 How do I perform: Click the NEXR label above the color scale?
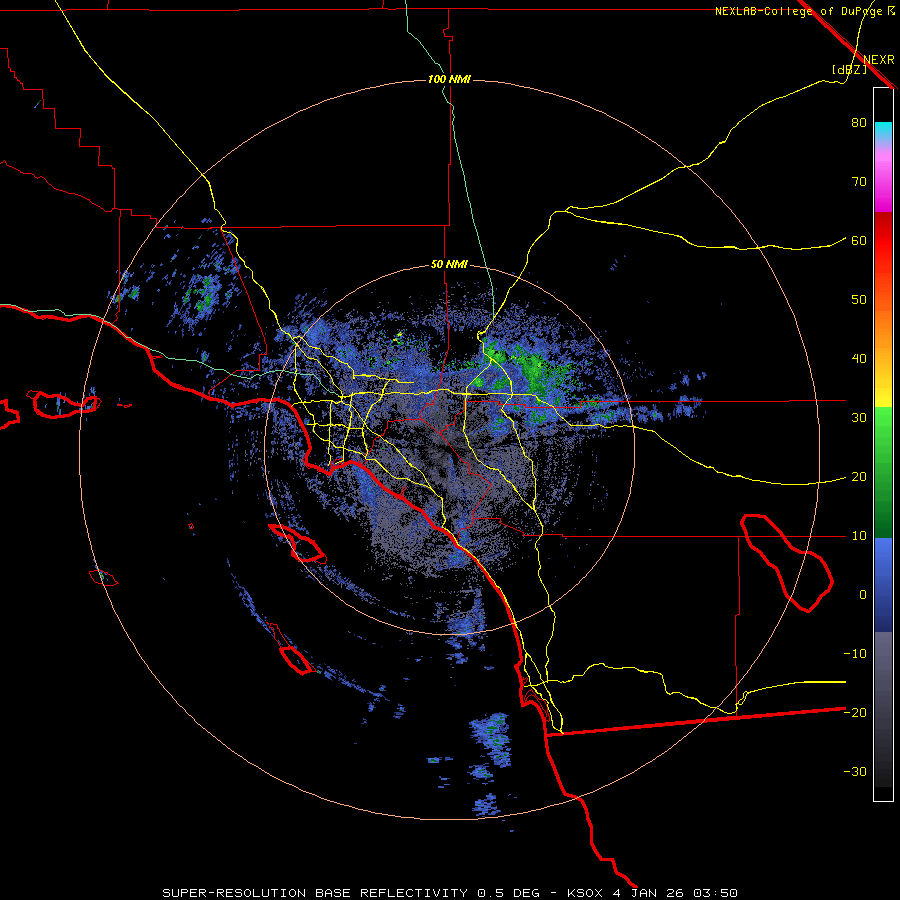coord(879,60)
